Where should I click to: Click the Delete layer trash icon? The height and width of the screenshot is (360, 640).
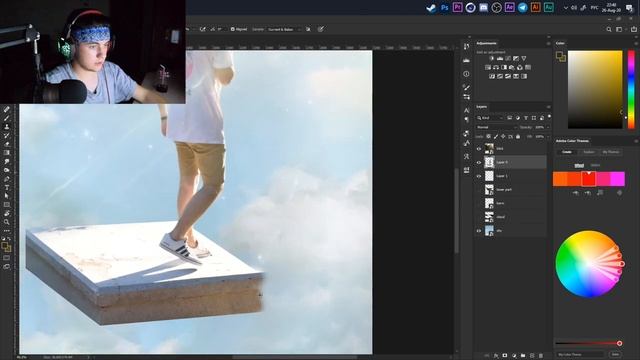click(x=541, y=356)
